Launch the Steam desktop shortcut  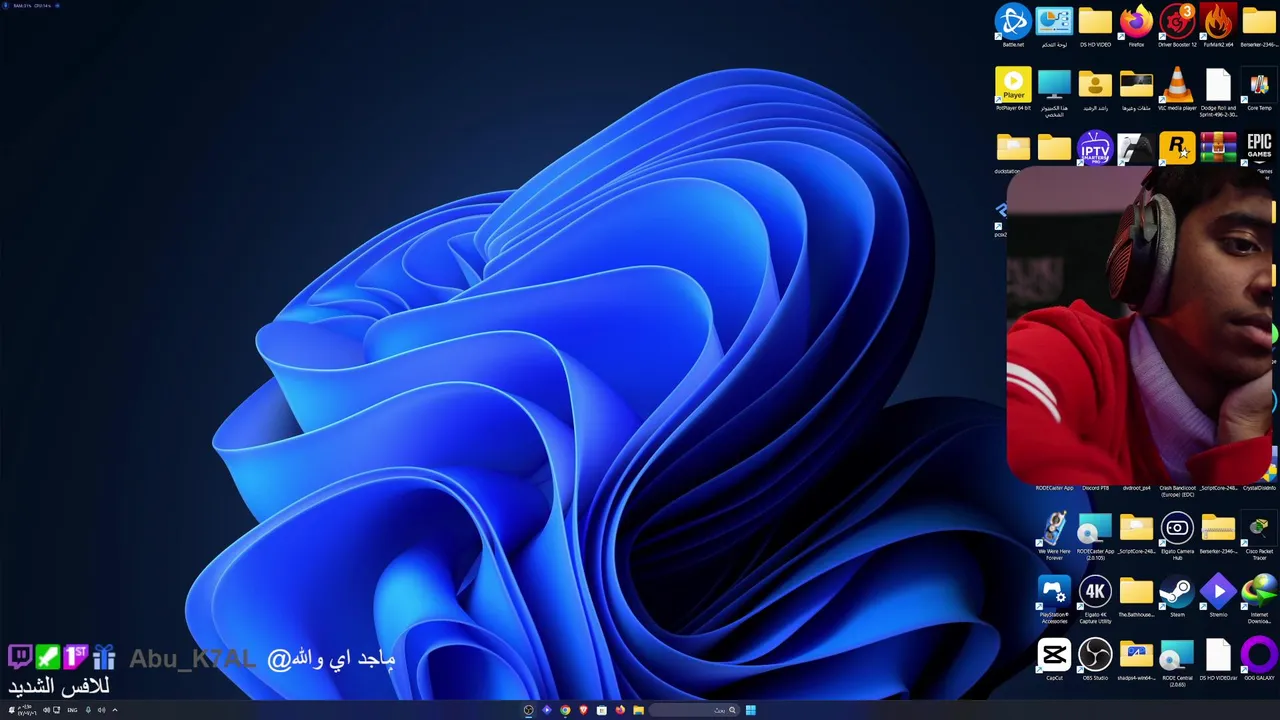coord(1177,597)
